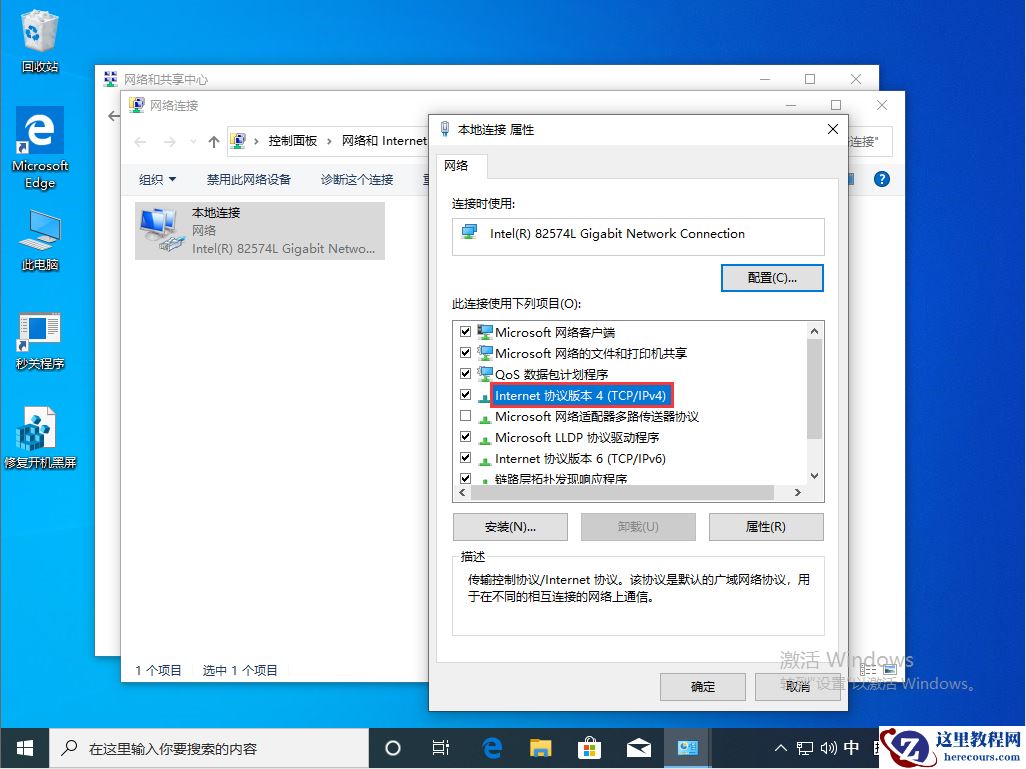The width and height of the screenshot is (1026, 769).
Task: Launch the 修复开机黑屏 desktop shortcut
Action: [38, 430]
